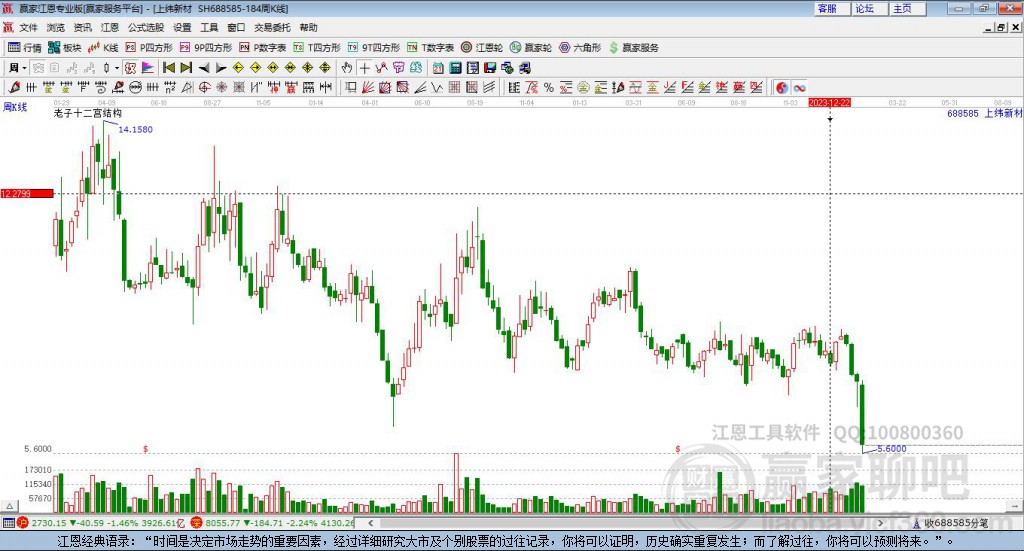Open the 板块 sector view

point(65,48)
